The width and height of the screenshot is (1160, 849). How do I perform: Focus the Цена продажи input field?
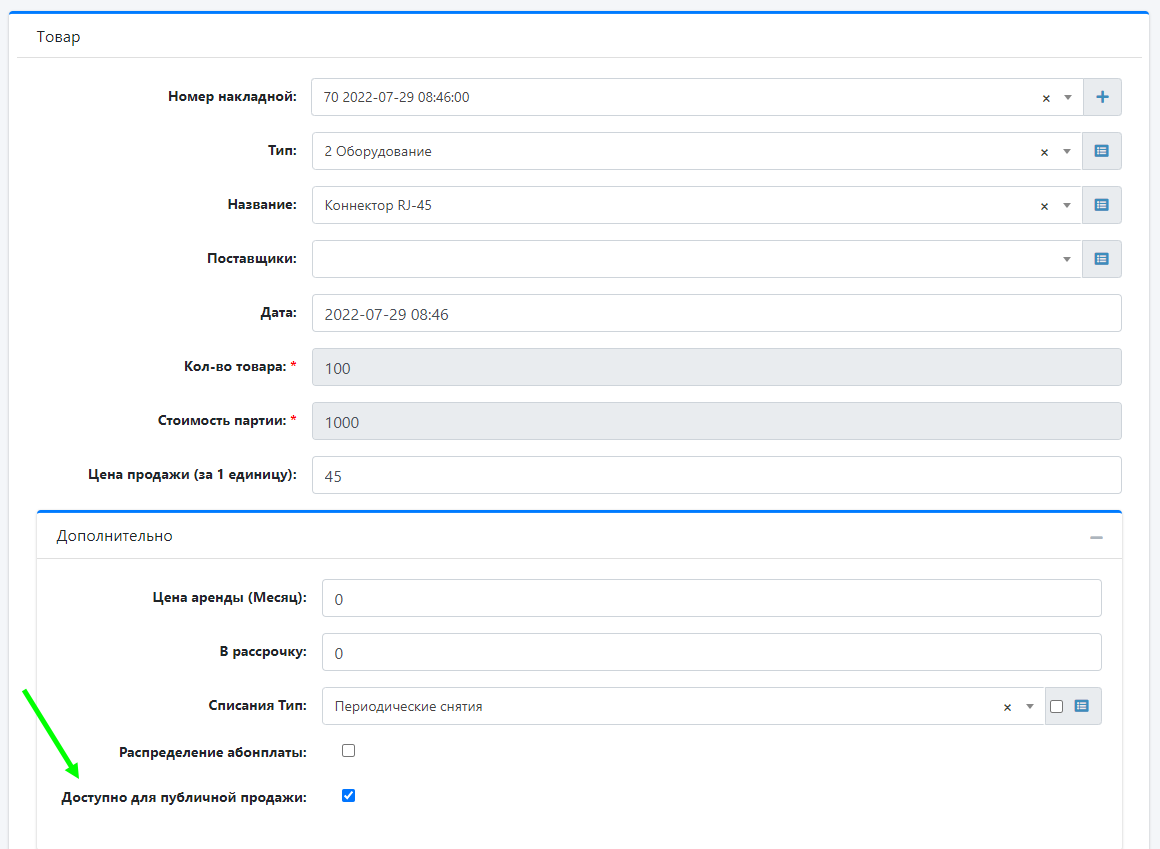pyautogui.click(x=715, y=476)
